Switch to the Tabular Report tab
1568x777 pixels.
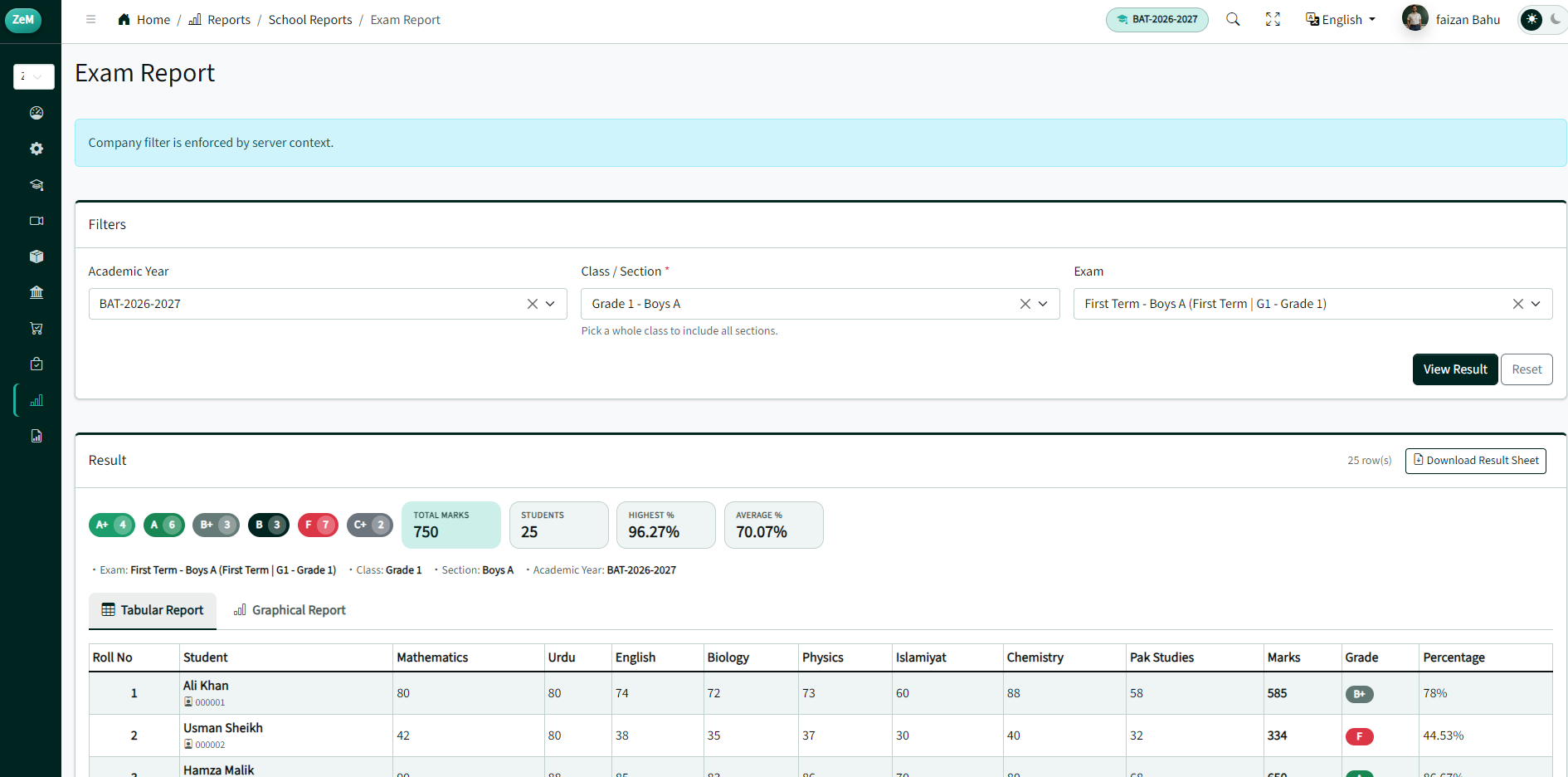pos(153,610)
